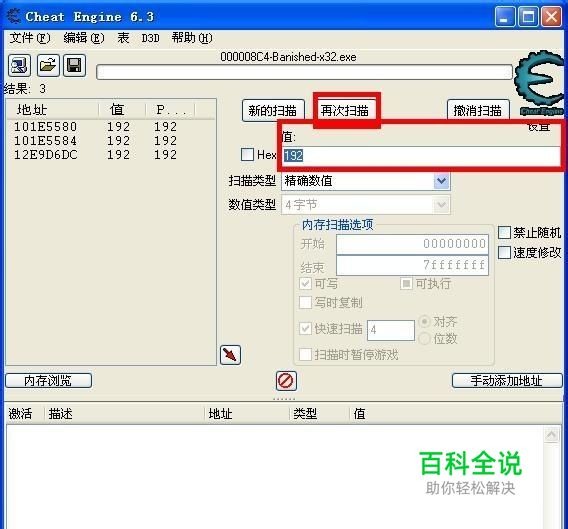
Task: Click the Cheat Engine gear logo
Action: tap(539, 83)
